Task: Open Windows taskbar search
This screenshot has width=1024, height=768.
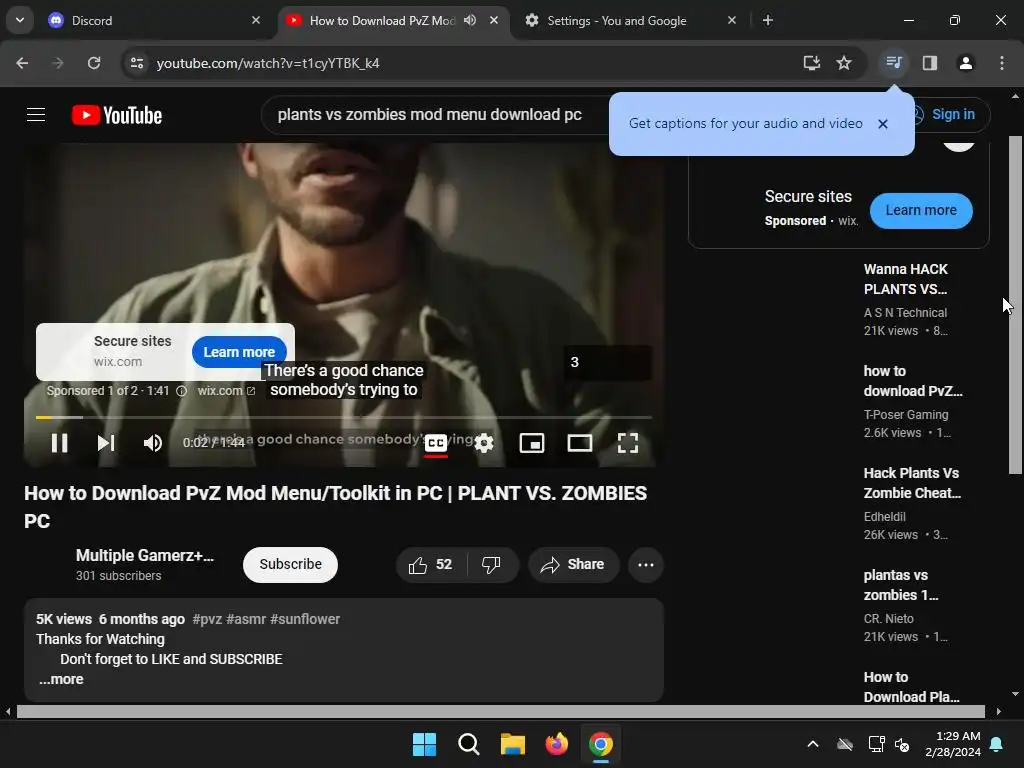Action: 468,744
